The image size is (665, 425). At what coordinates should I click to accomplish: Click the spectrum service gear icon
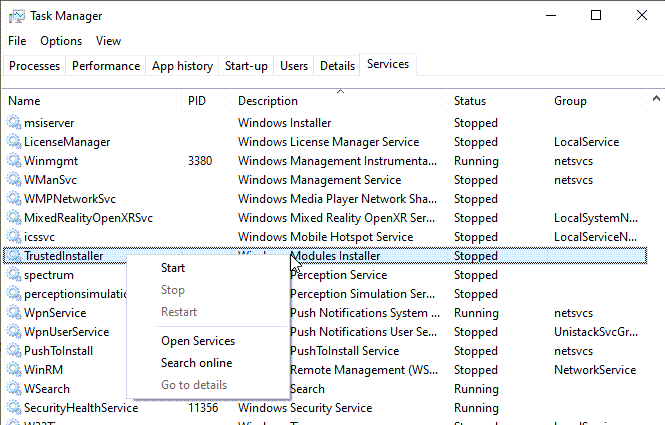coord(14,275)
